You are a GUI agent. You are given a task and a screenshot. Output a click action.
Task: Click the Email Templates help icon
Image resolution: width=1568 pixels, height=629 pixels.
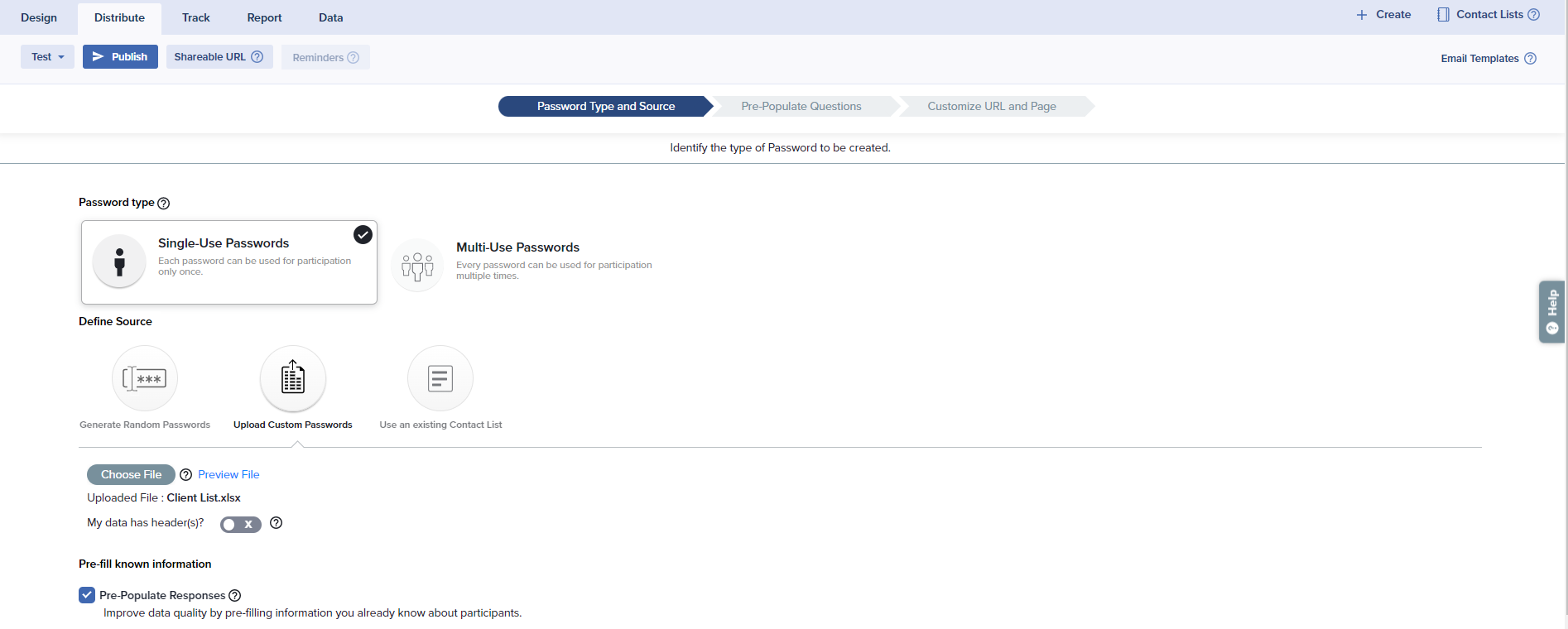click(x=1531, y=59)
